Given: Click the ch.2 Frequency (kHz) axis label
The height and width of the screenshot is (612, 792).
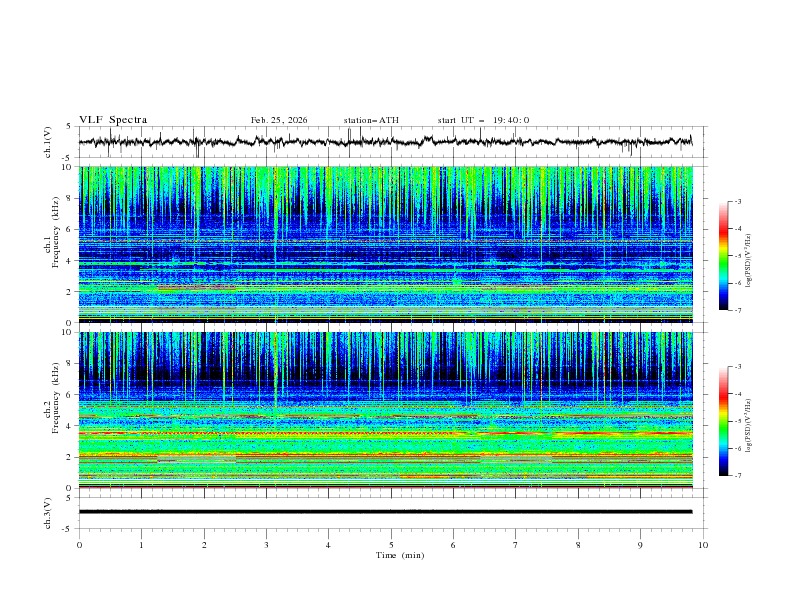Looking at the screenshot, I should pos(52,397).
